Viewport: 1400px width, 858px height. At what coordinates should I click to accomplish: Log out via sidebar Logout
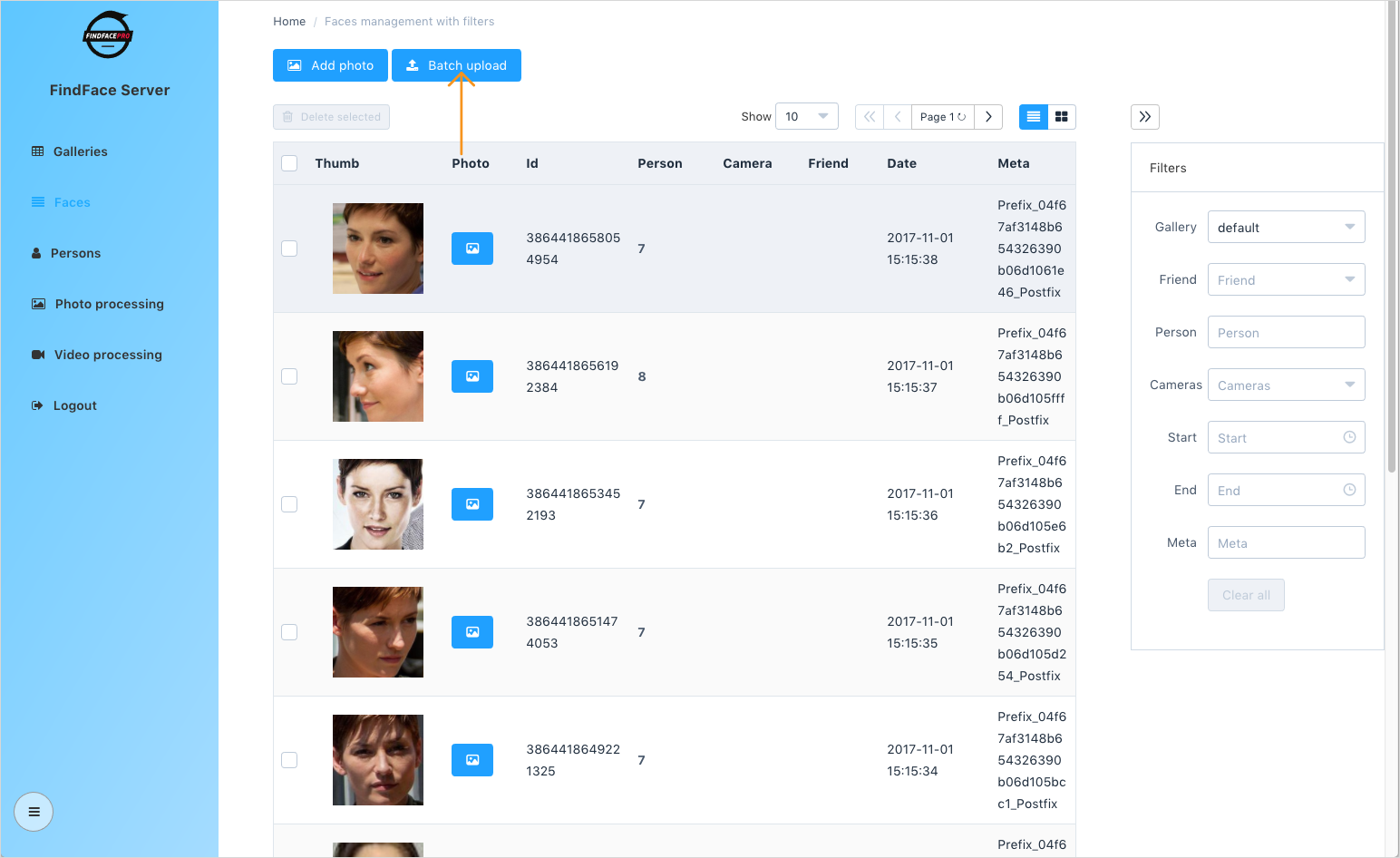click(x=64, y=405)
